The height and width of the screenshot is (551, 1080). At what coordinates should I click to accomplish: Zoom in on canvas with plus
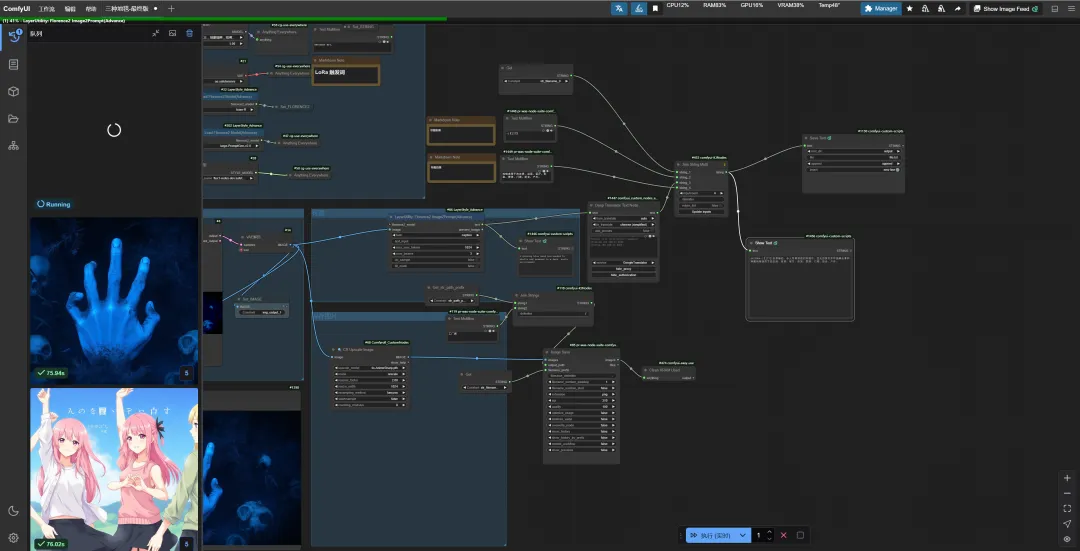pyautogui.click(x=1068, y=478)
